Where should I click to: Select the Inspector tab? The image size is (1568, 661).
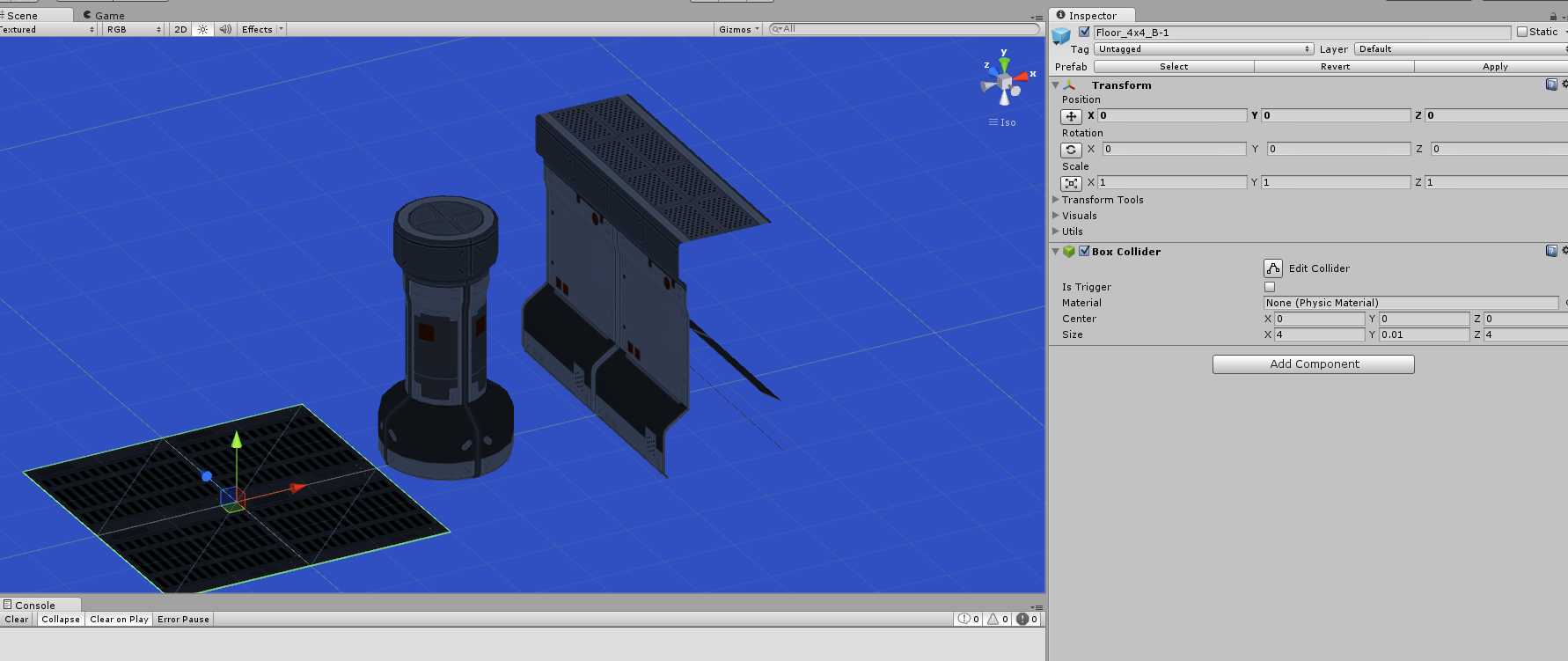(x=1092, y=15)
